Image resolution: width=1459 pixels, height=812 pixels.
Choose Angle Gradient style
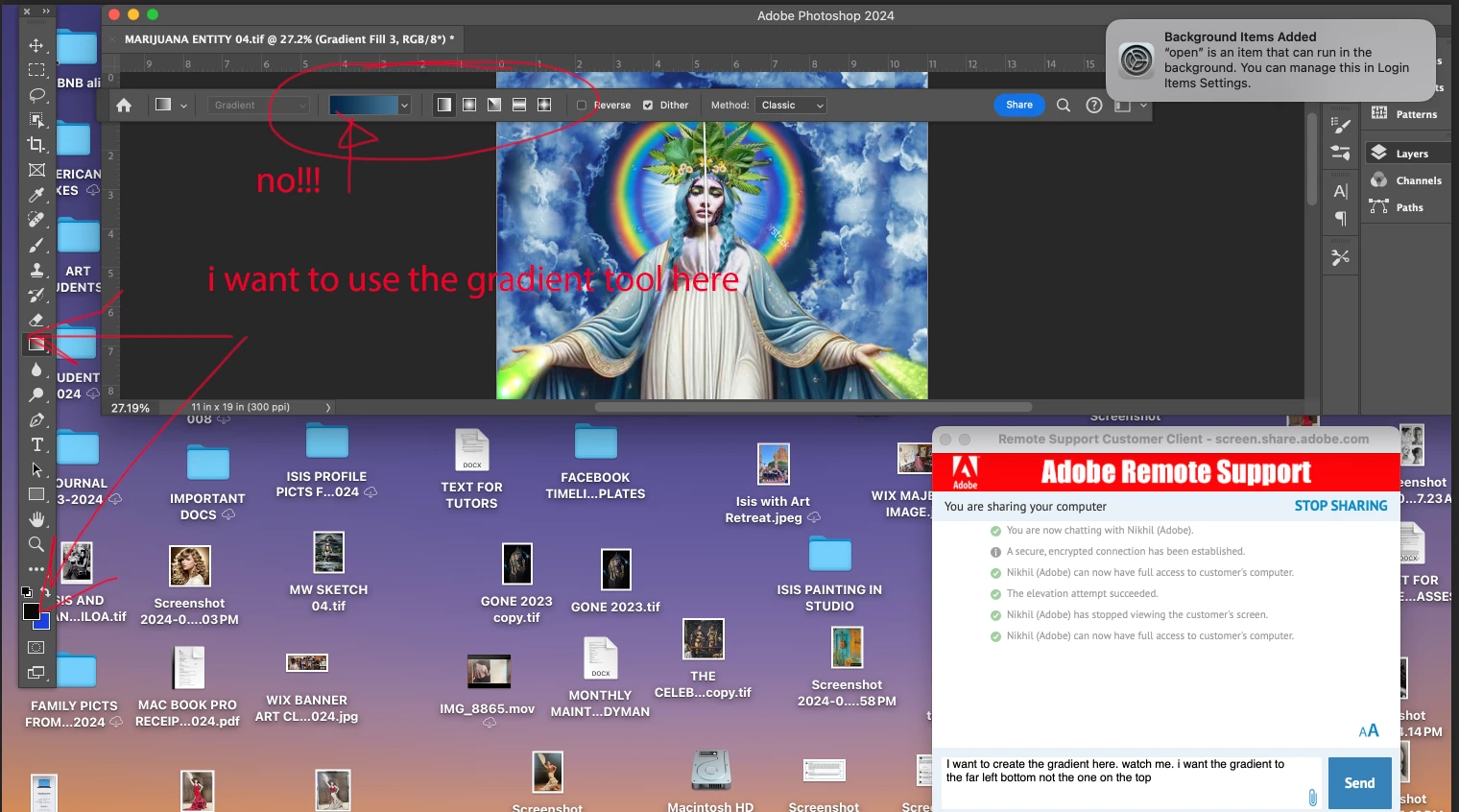pyautogui.click(x=494, y=105)
